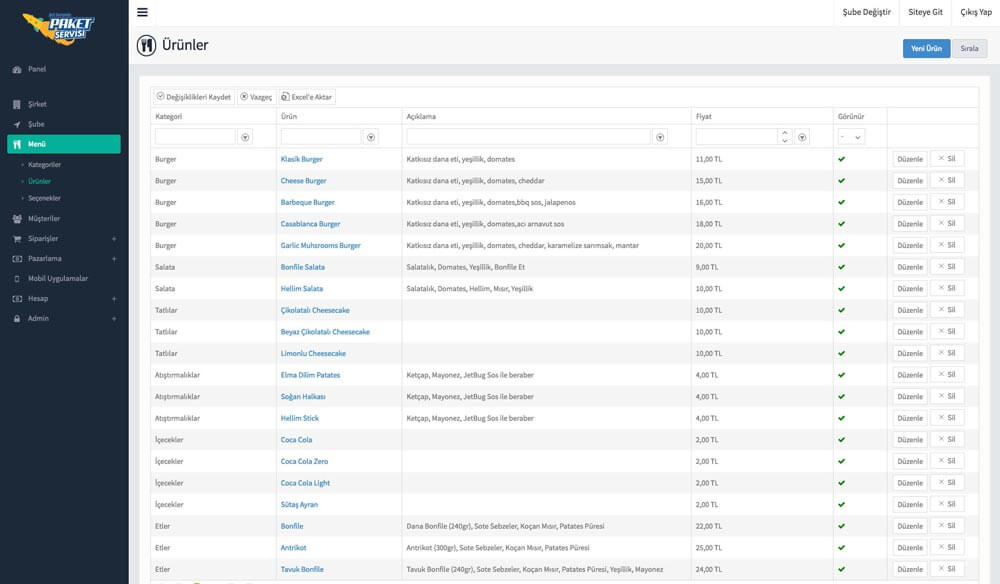
Task: Select Seçenekler under the Menü section
Action: (45, 198)
